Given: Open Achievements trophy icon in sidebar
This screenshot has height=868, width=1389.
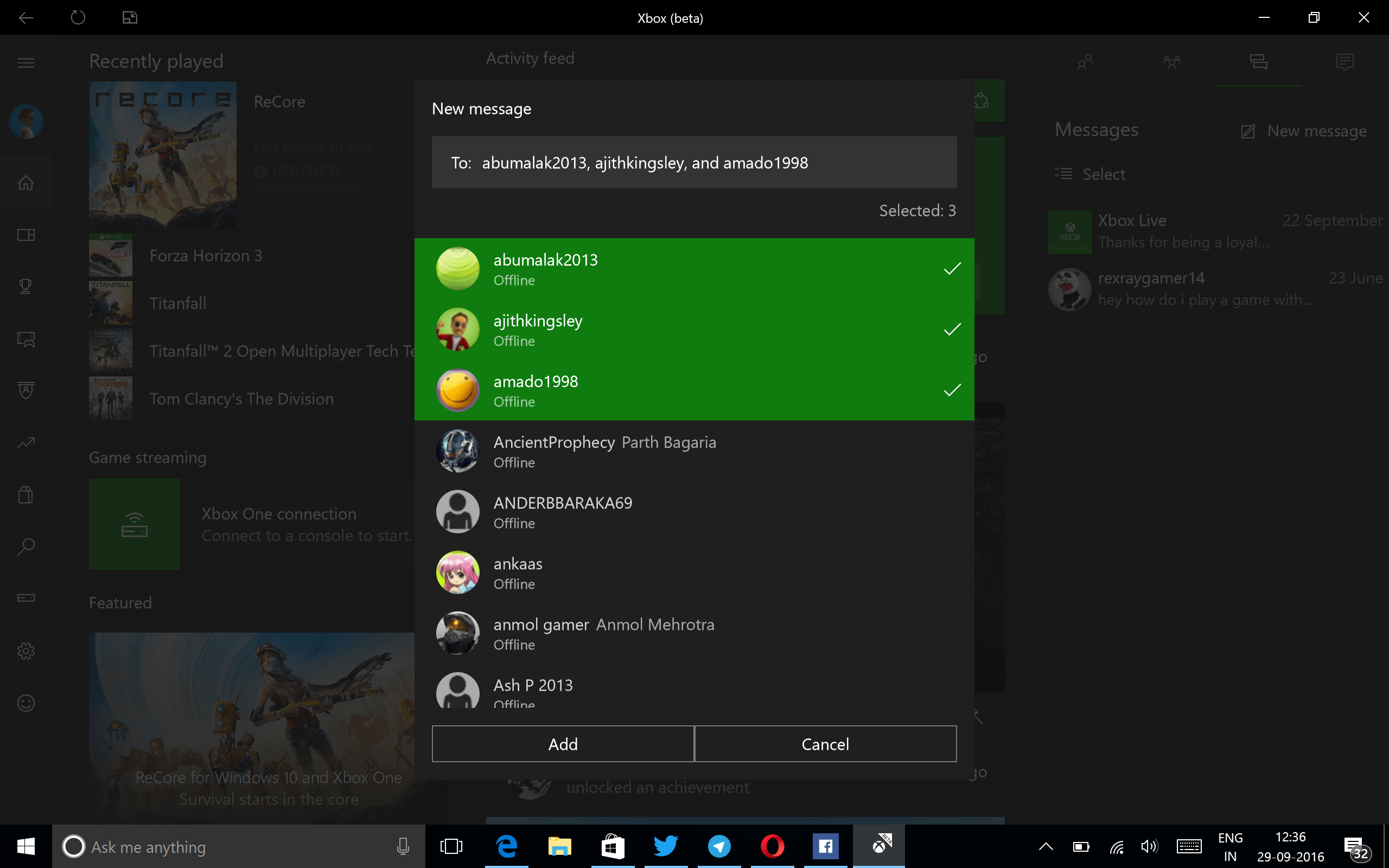Looking at the screenshot, I should [26, 286].
